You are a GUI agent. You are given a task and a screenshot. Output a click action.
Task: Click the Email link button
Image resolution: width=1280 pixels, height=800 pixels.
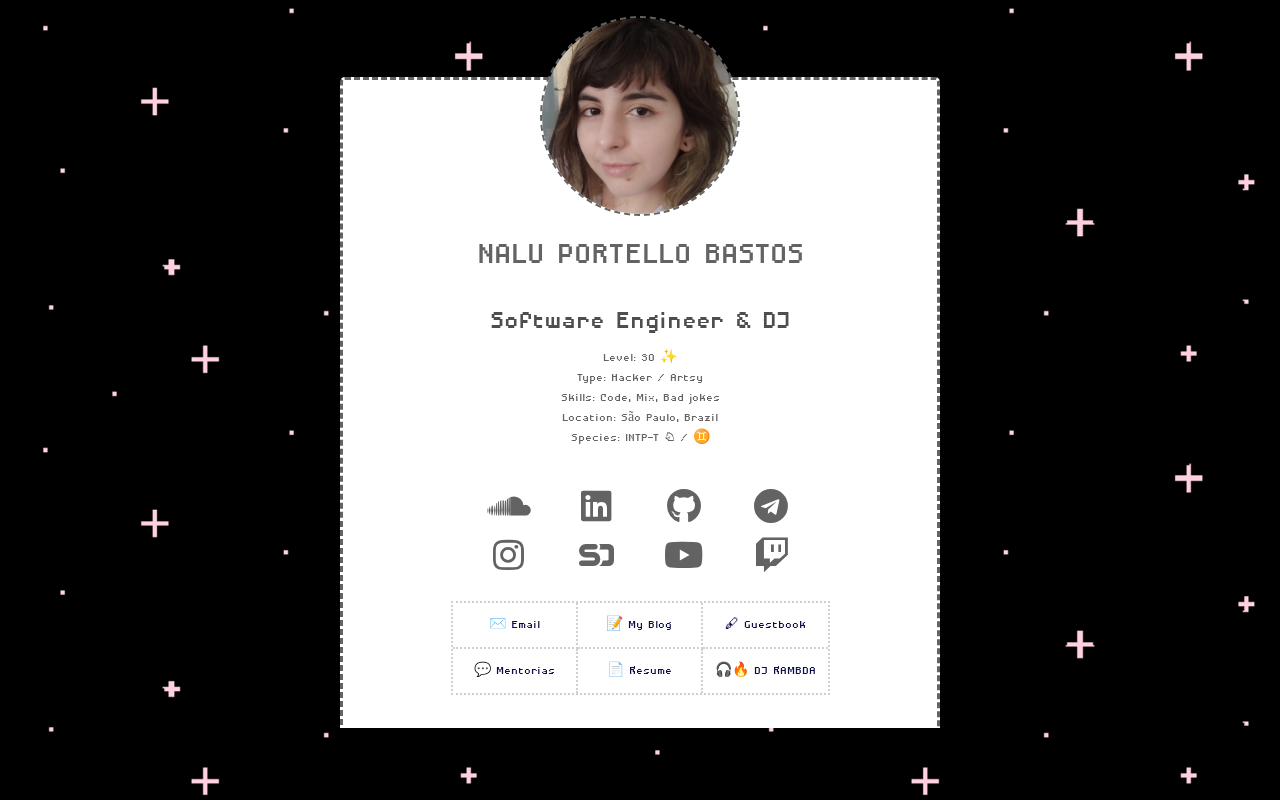click(514, 624)
